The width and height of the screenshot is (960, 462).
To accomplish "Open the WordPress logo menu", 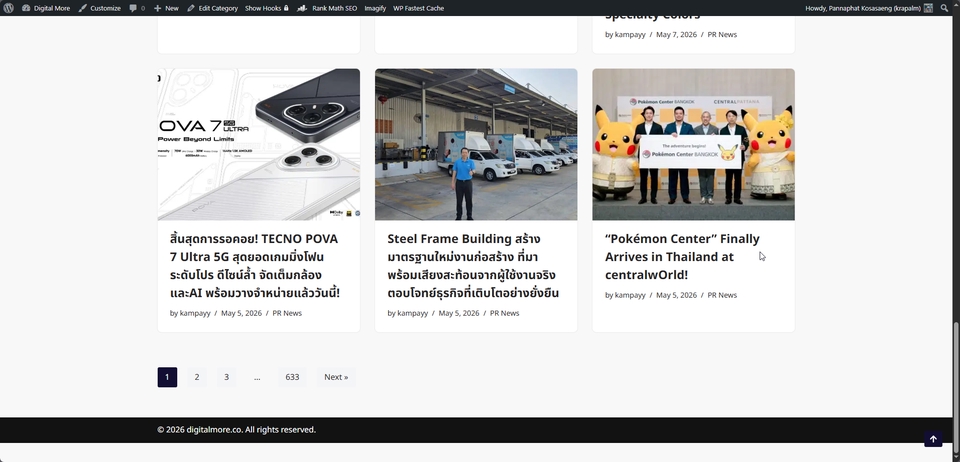I will [x=9, y=8].
